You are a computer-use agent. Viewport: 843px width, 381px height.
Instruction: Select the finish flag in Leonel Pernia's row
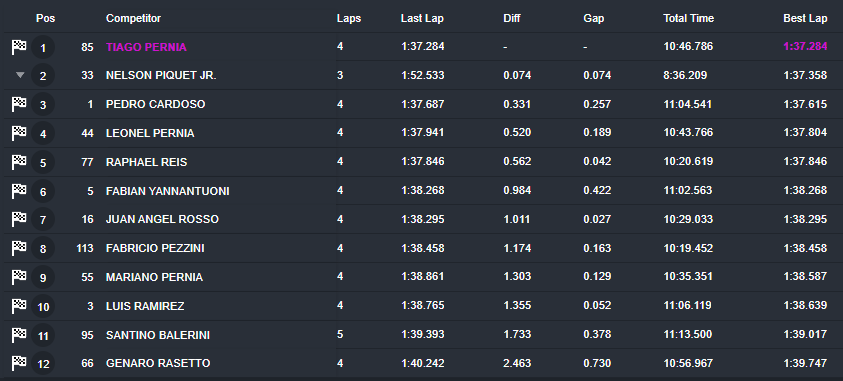point(19,133)
